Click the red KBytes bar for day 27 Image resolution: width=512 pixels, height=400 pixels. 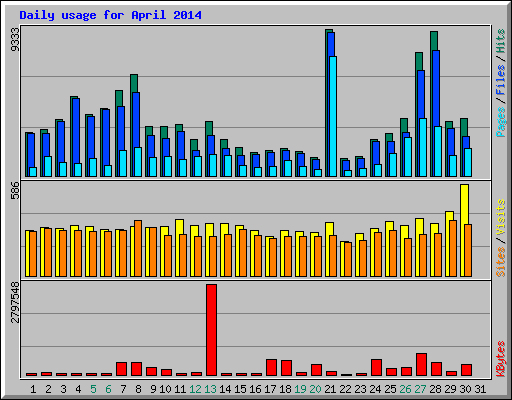click(x=421, y=364)
